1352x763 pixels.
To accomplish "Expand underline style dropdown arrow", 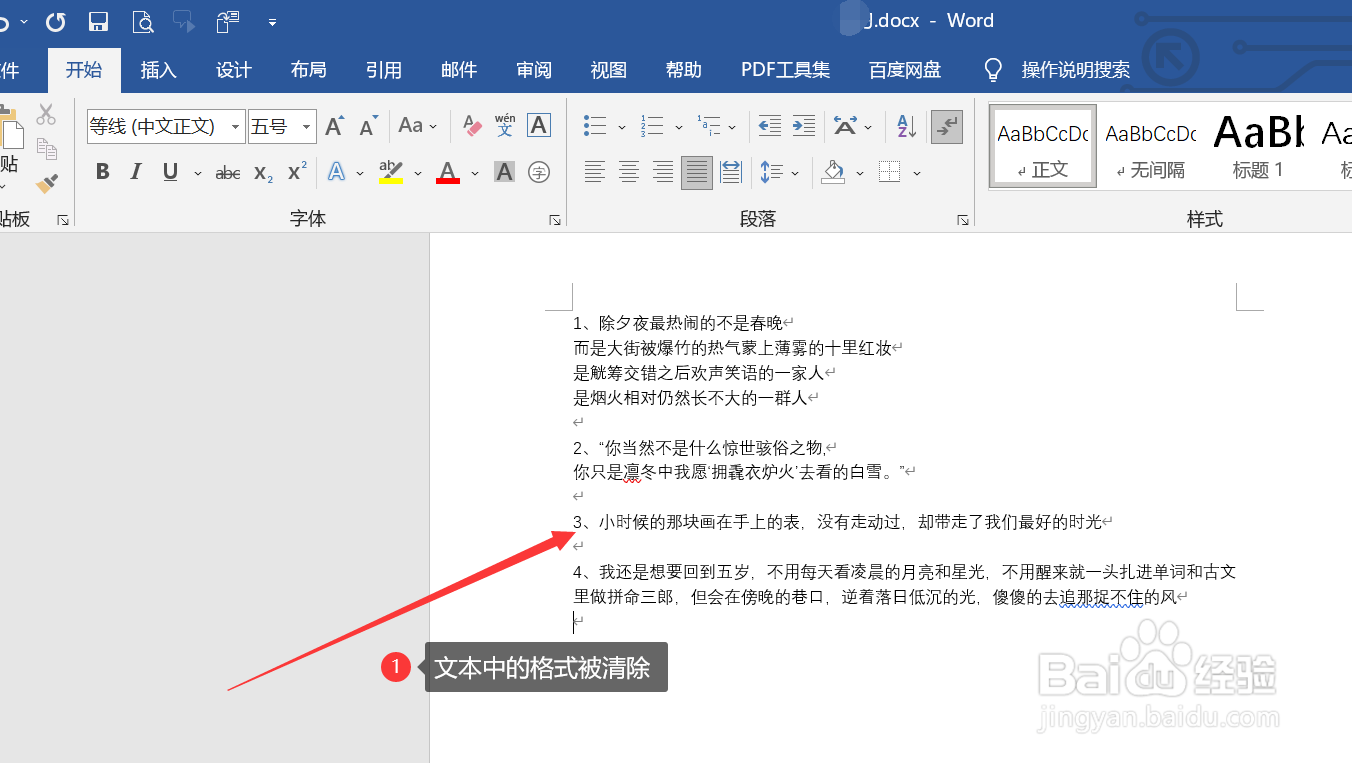I will point(198,173).
